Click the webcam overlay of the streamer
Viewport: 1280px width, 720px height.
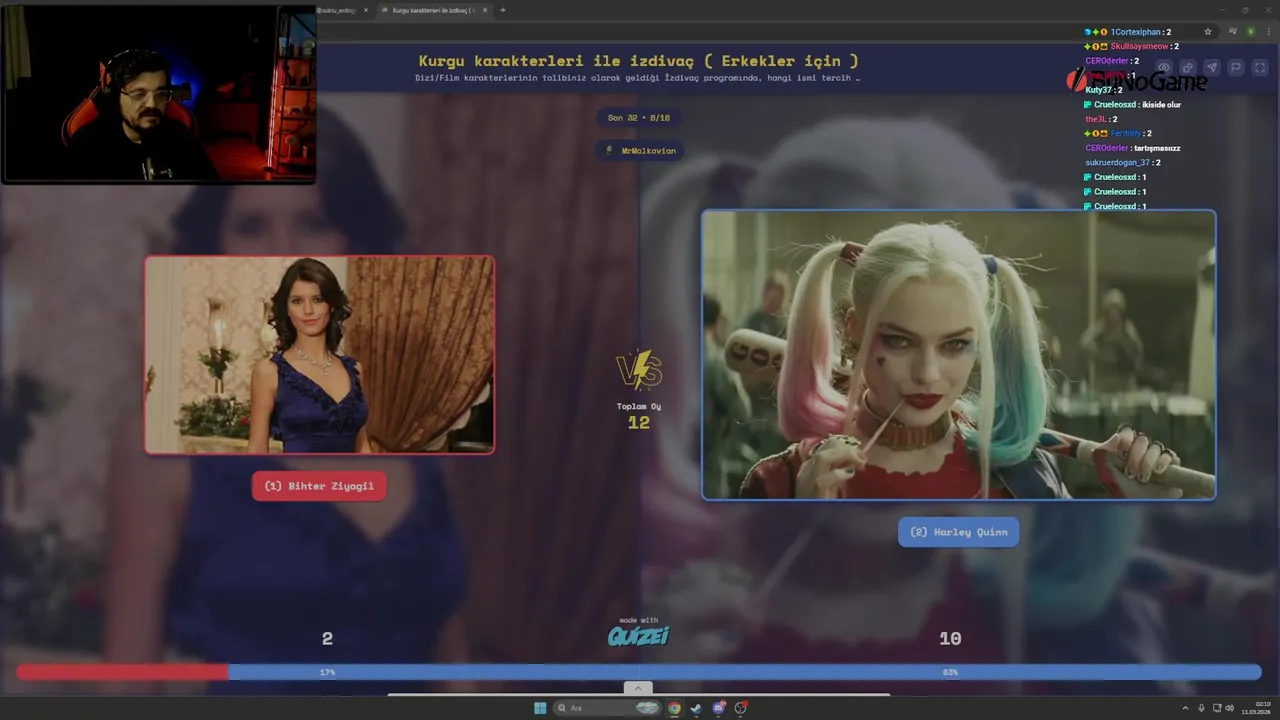coord(158,93)
